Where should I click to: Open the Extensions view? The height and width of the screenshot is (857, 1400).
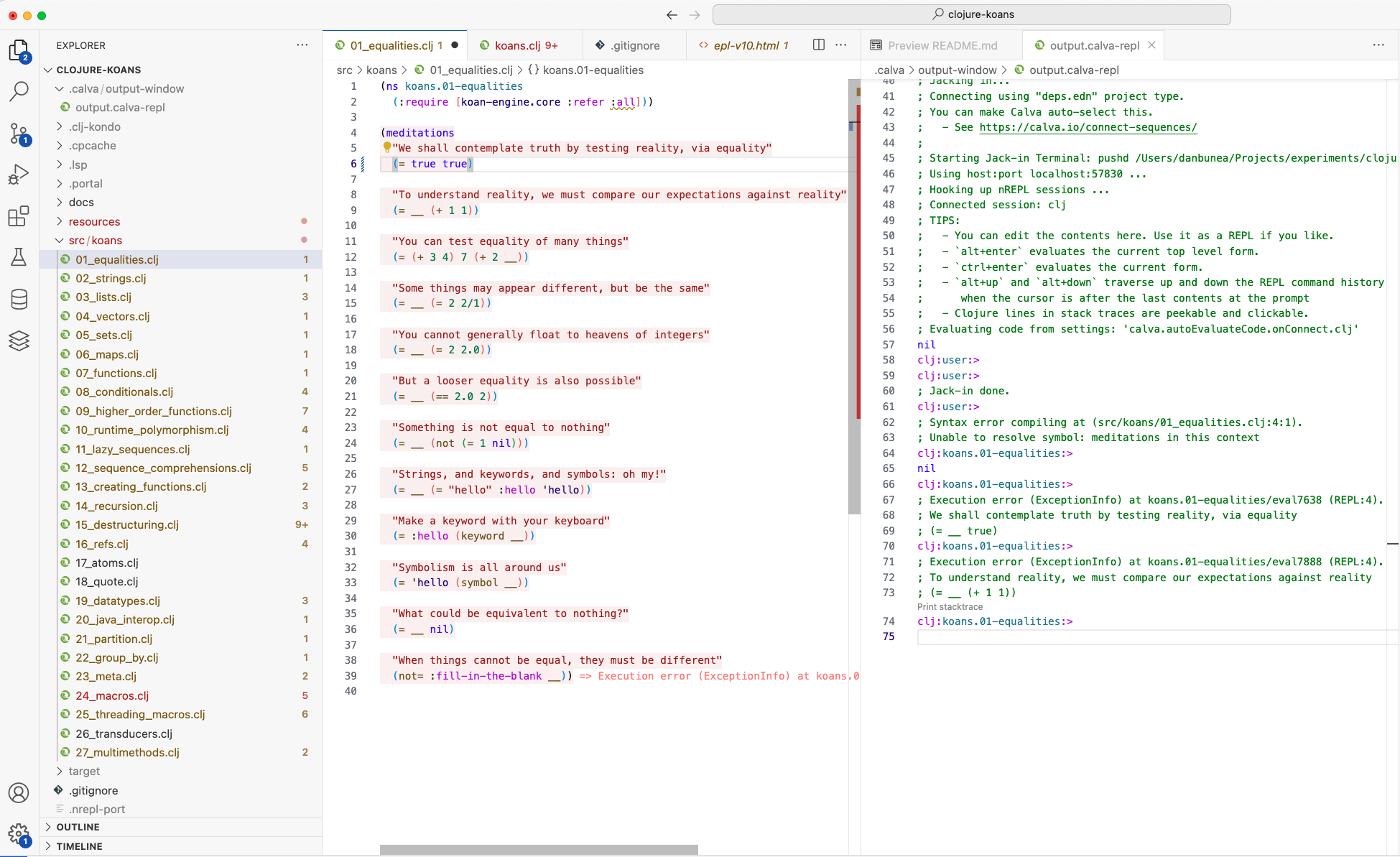[x=19, y=216]
